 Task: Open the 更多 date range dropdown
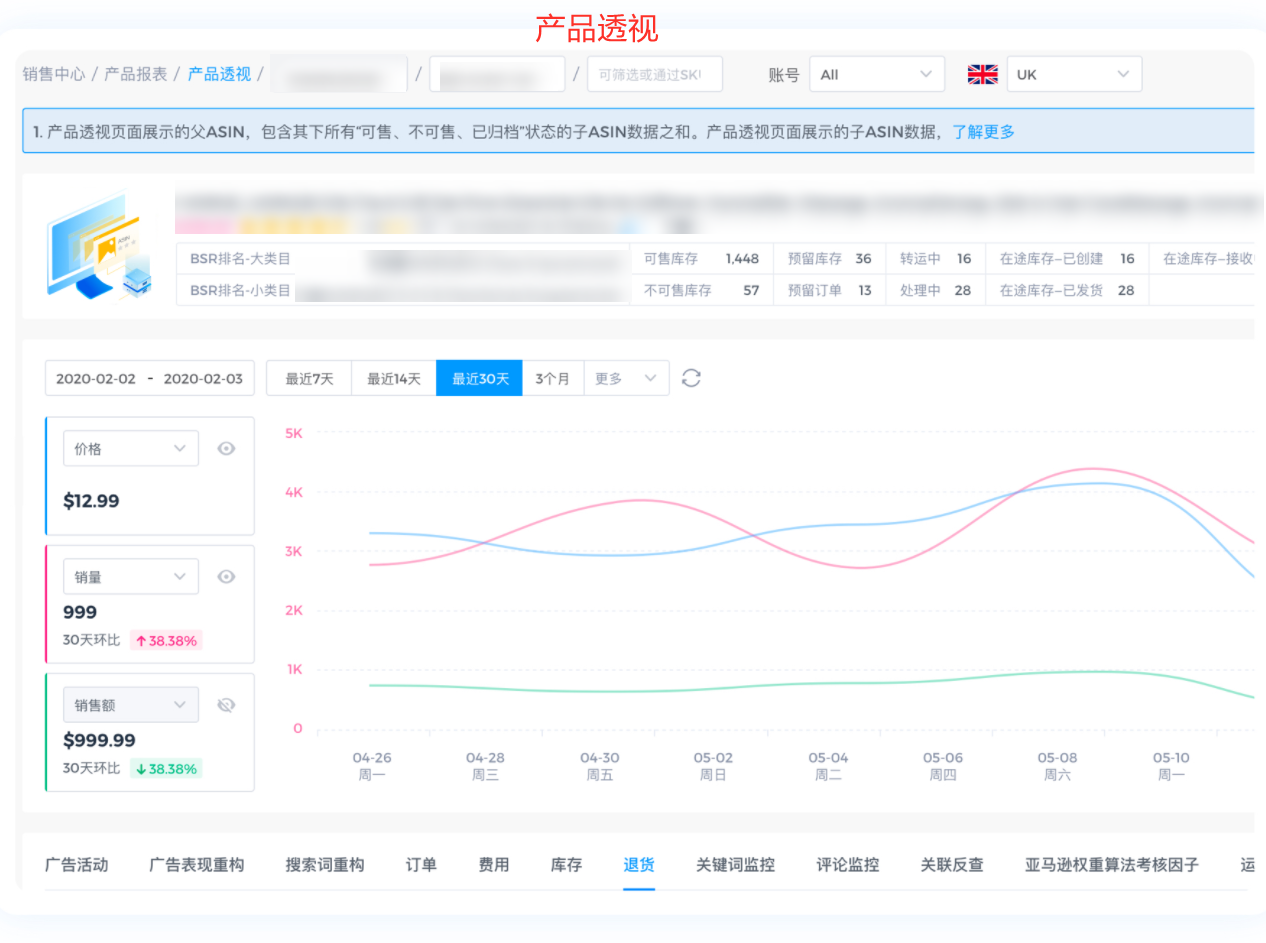pyautogui.click(x=626, y=379)
